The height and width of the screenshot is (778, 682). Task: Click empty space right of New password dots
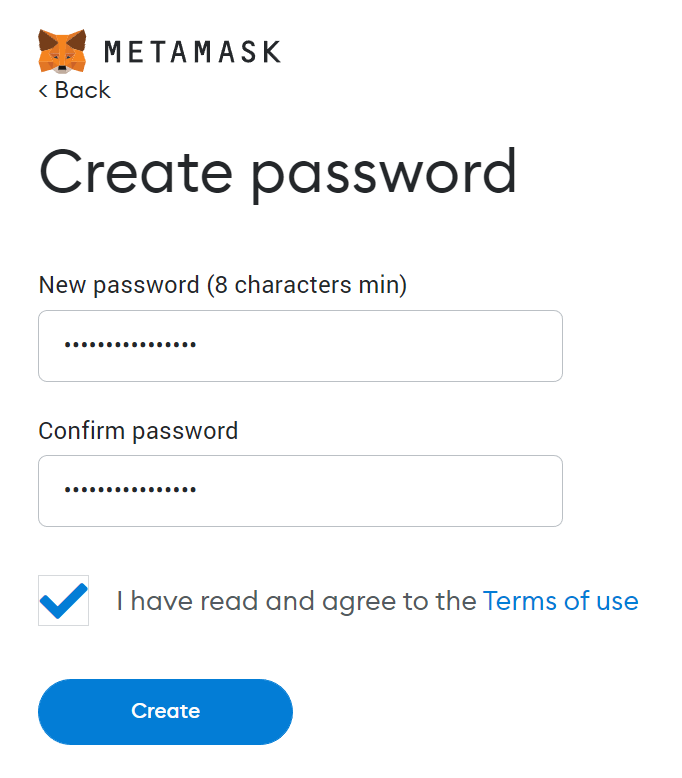tap(400, 346)
